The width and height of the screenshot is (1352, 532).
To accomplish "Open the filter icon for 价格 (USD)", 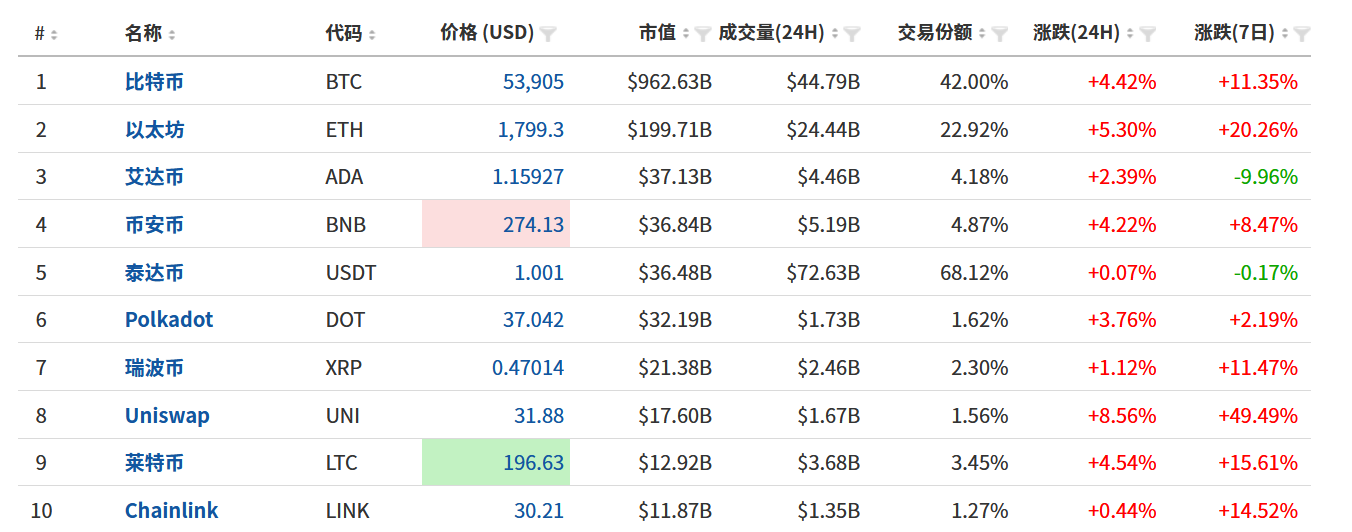I will pos(548,34).
